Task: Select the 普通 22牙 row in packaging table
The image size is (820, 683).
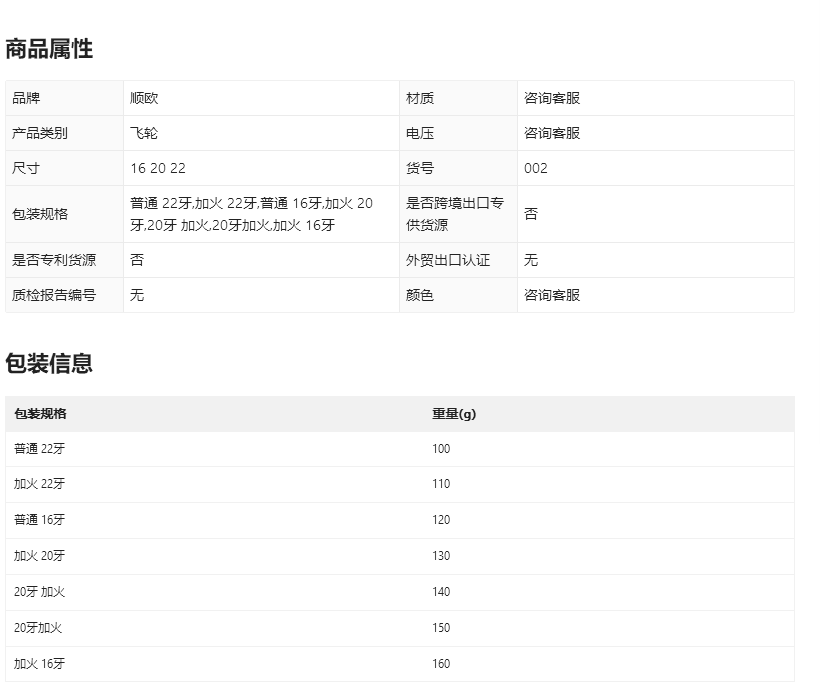Action: [x=40, y=449]
